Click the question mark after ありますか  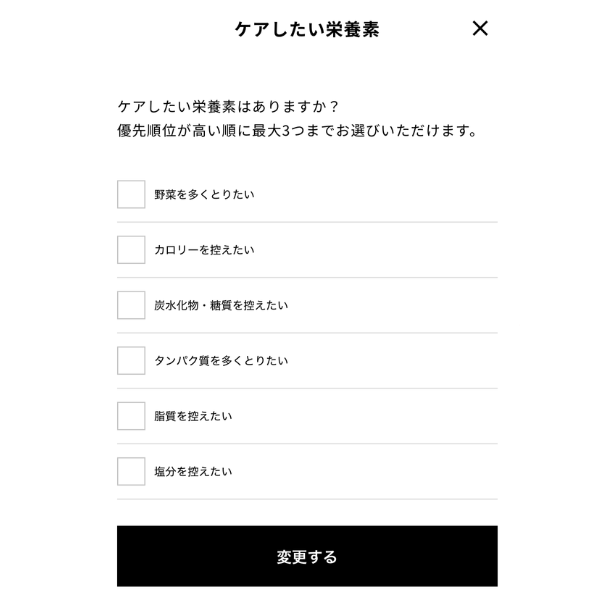(335, 106)
